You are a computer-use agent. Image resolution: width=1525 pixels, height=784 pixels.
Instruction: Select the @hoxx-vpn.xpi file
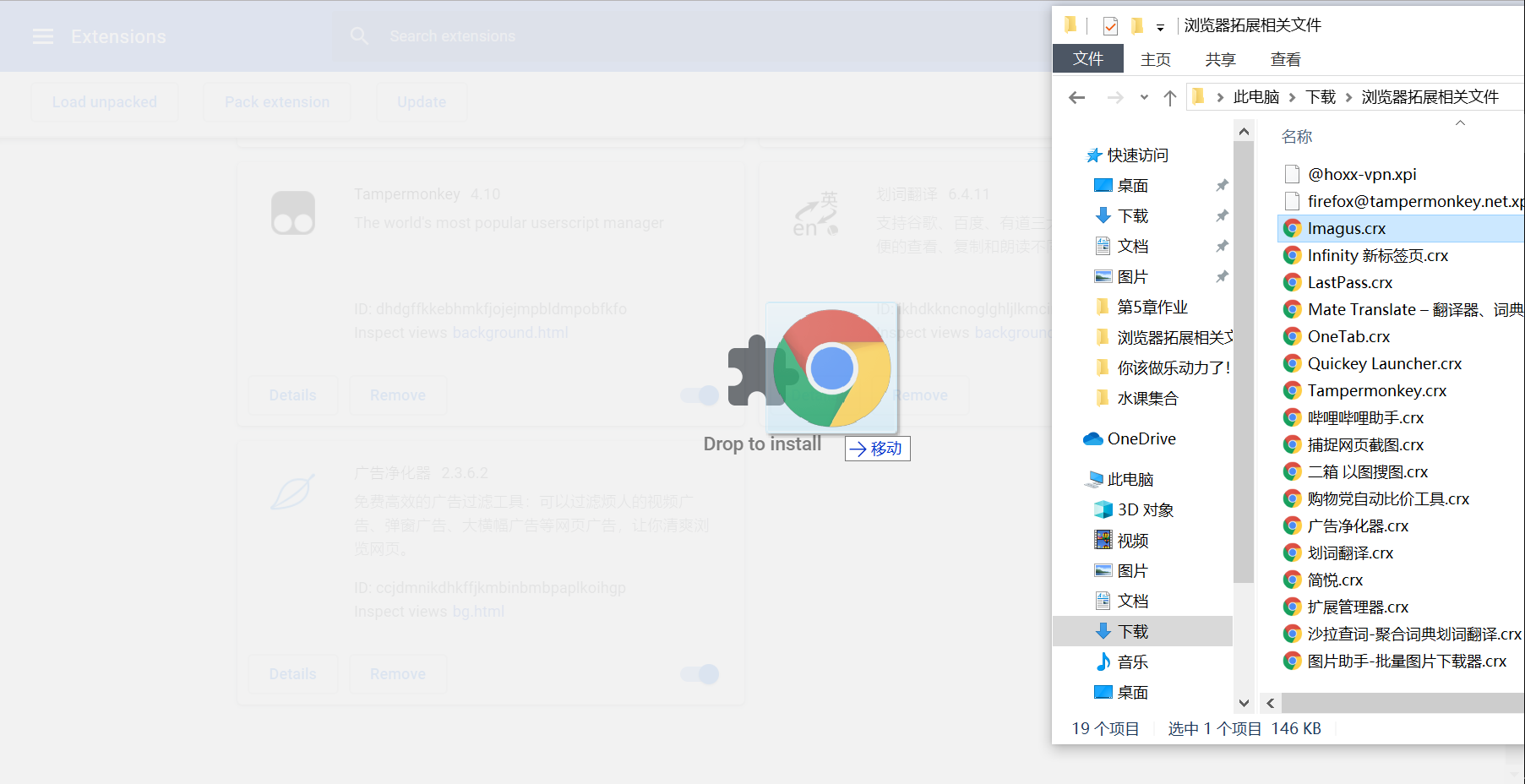(x=1361, y=175)
